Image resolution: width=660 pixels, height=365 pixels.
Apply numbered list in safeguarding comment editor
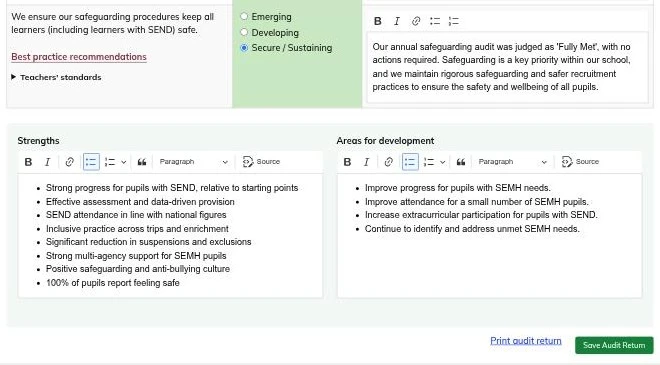pos(454,21)
